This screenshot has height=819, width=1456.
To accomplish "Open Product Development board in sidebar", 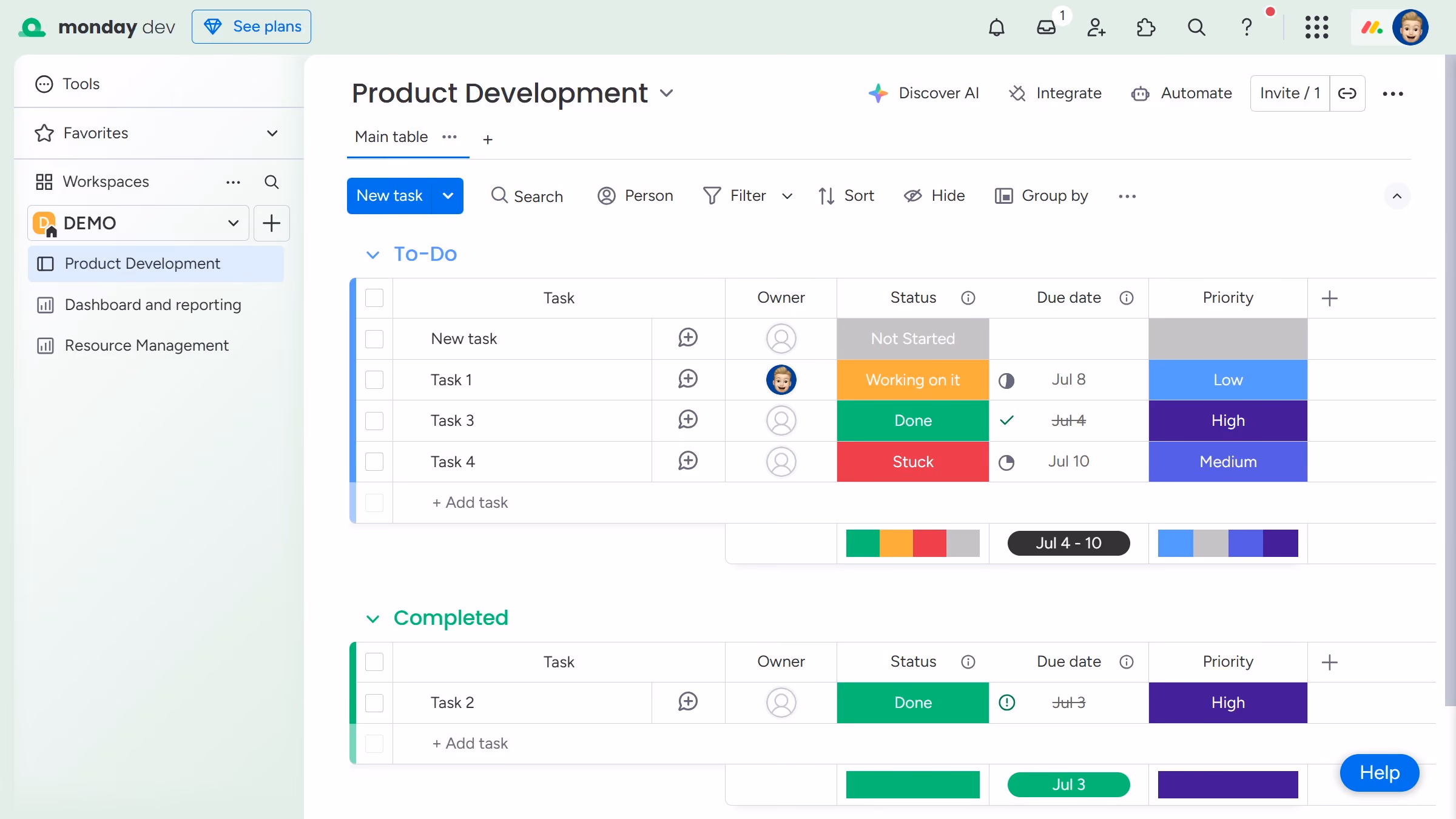I will (156, 264).
